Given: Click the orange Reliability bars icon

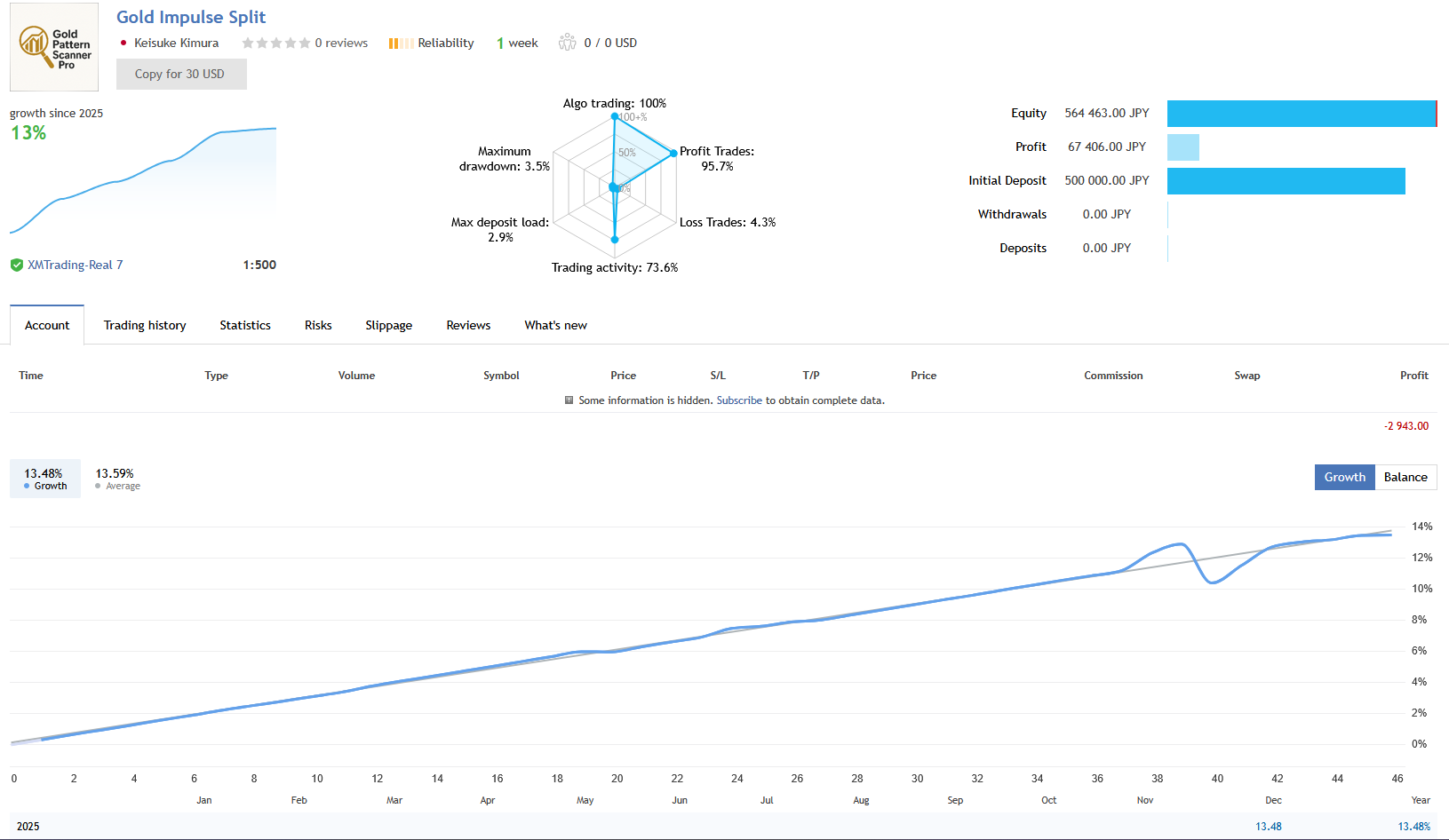Looking at the screenshot, I should [399, 44].
